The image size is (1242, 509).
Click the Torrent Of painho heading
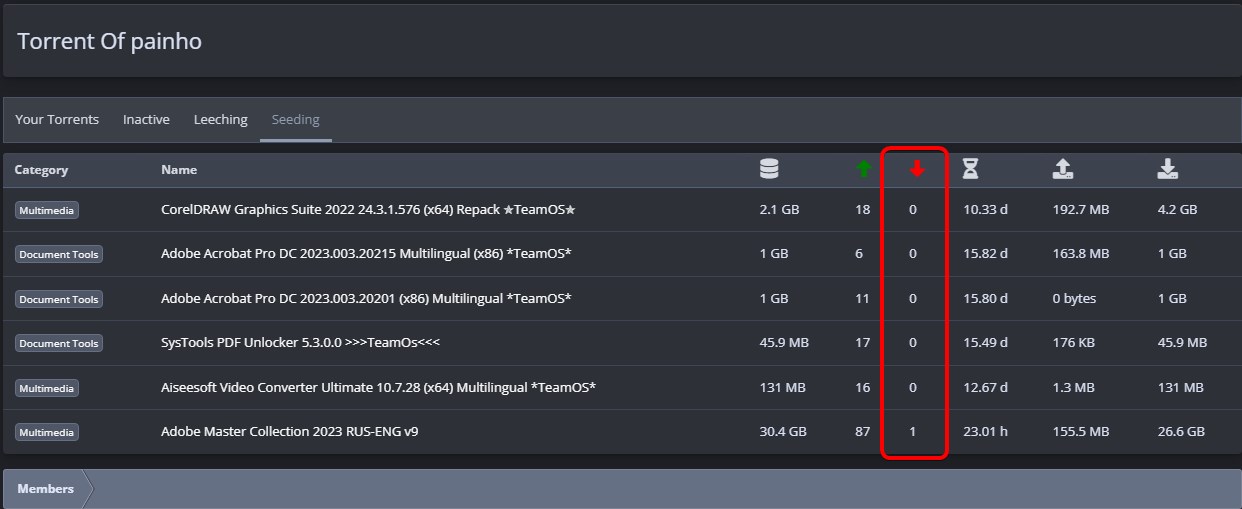[110, 41]
